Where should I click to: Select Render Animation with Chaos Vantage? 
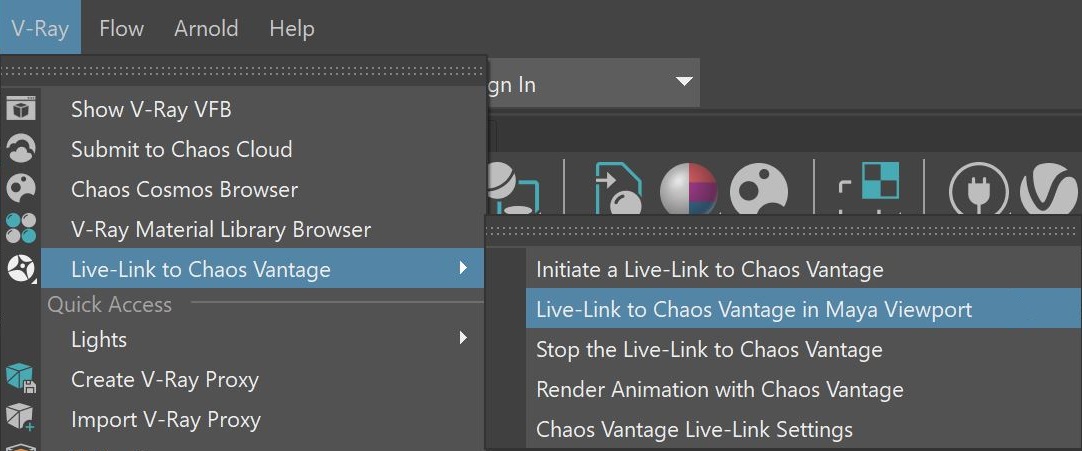click(803, 389)
